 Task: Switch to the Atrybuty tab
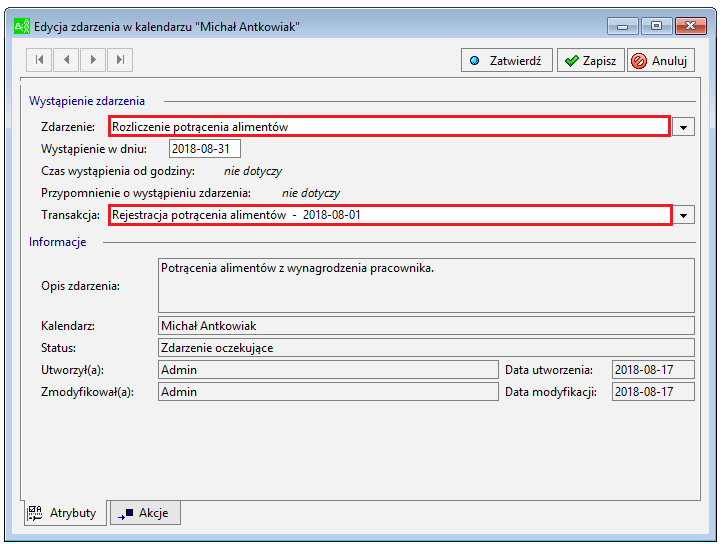click(x=65, y=513)
